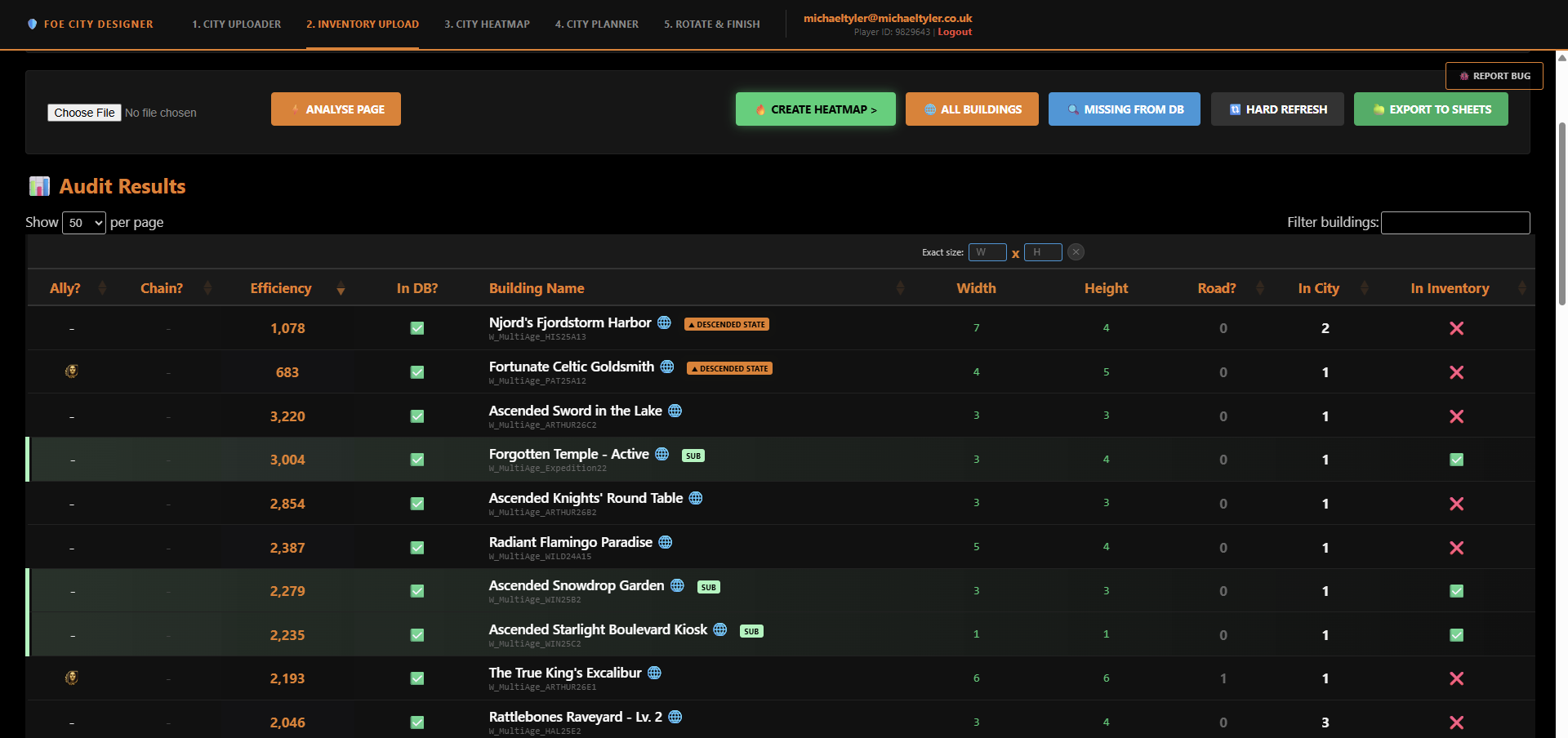Switch to 3. City Heatmap tab

click(487, 24)
